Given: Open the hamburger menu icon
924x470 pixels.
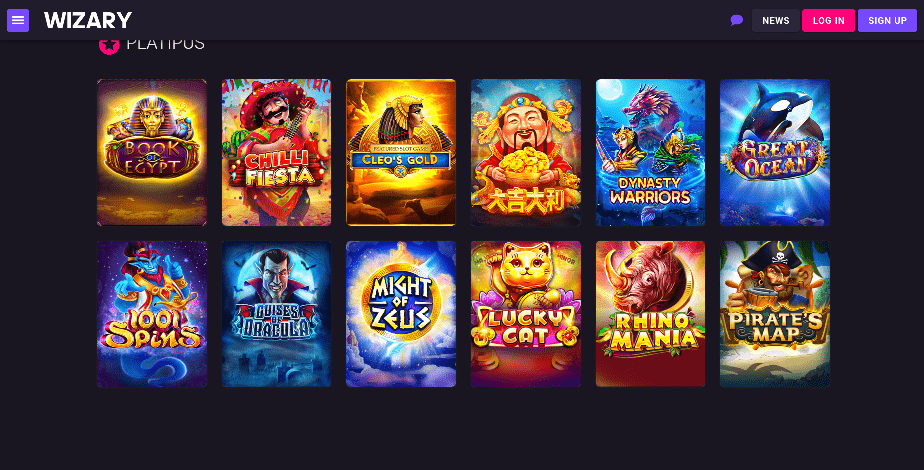Looking at the screenshot, I should (x=18, y=21).
